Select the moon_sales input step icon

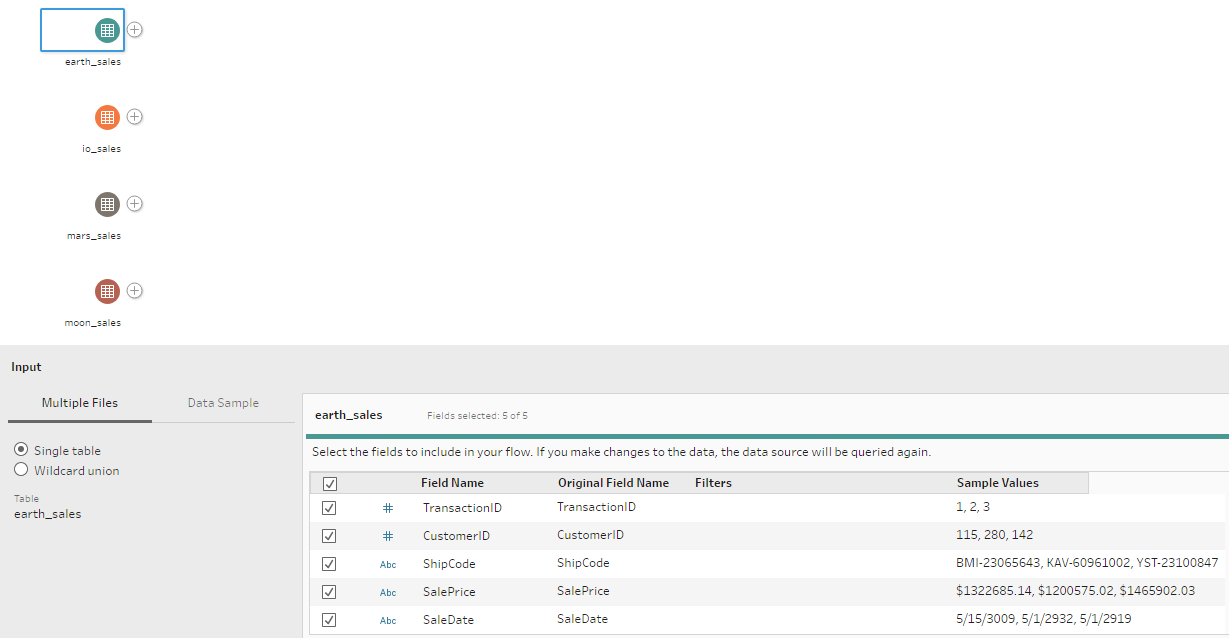coord(106,291)
